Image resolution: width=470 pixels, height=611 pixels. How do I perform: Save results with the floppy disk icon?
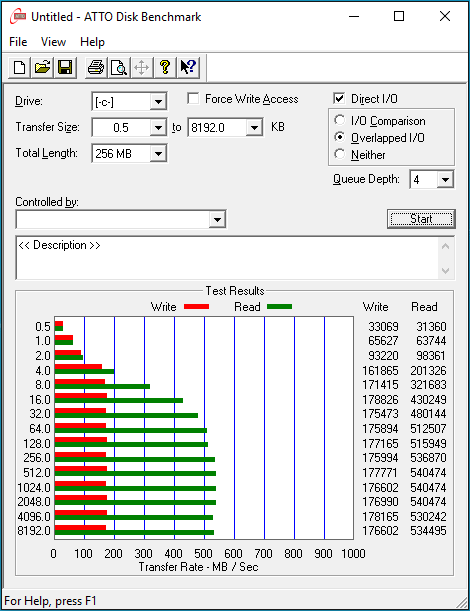[x=65, y=67]
